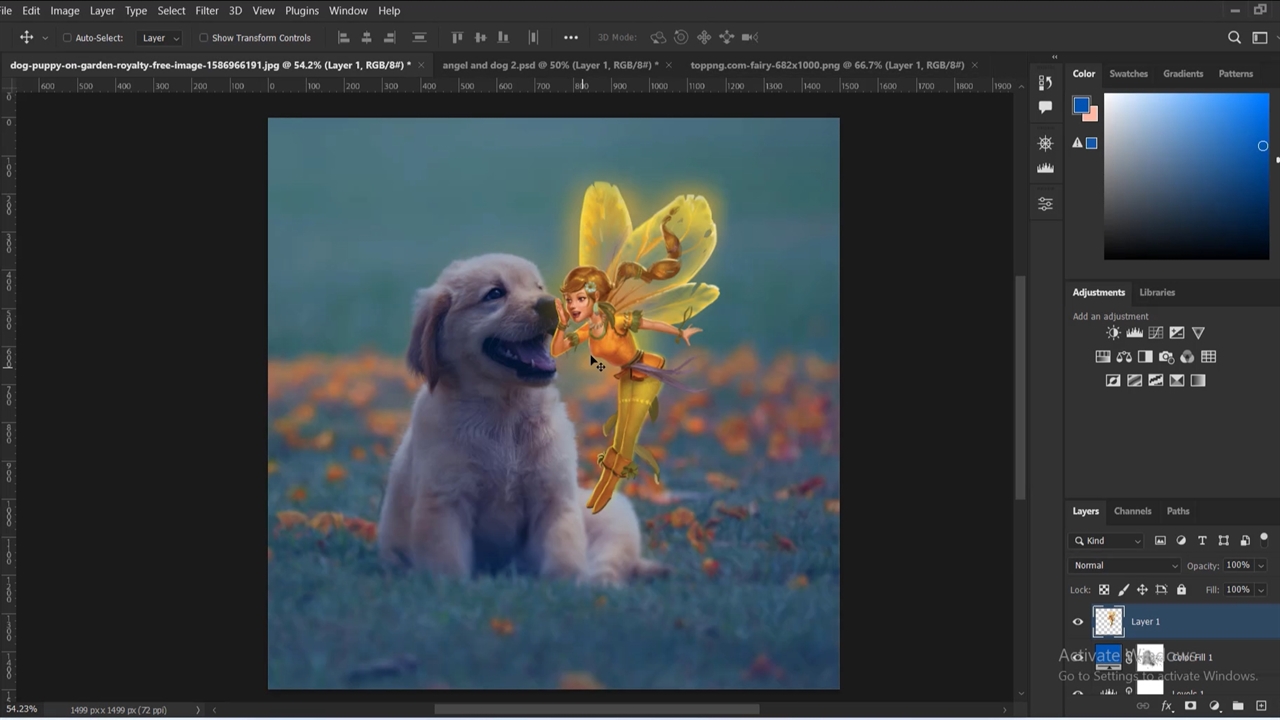The image size is (1280, 720).
Task: Click the blue foreground color swatch
Action: pyautogui.click(x=1080, y=105)
